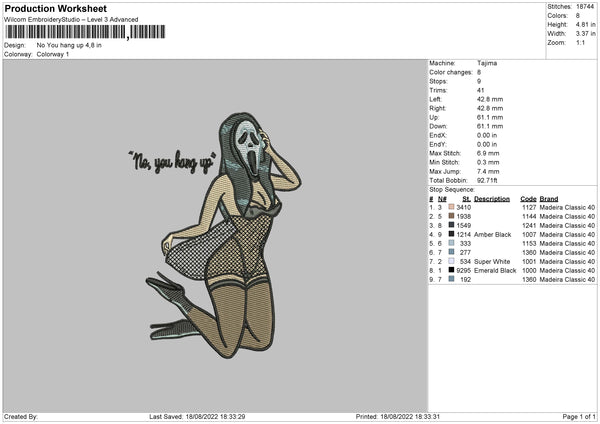
Task: Click the Max Stitch value '6.9 mm'
Action: (488, 153)
